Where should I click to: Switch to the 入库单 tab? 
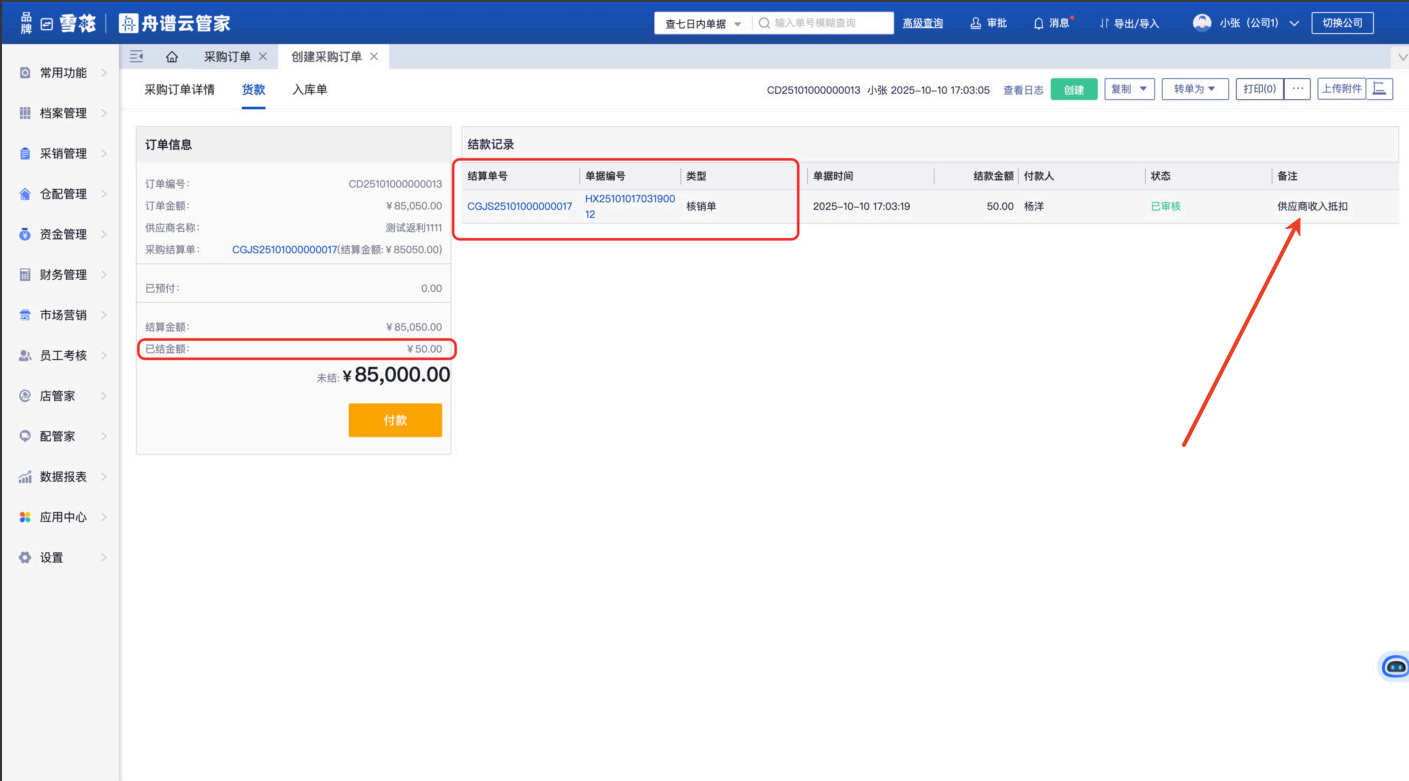(x=309, y=90)
